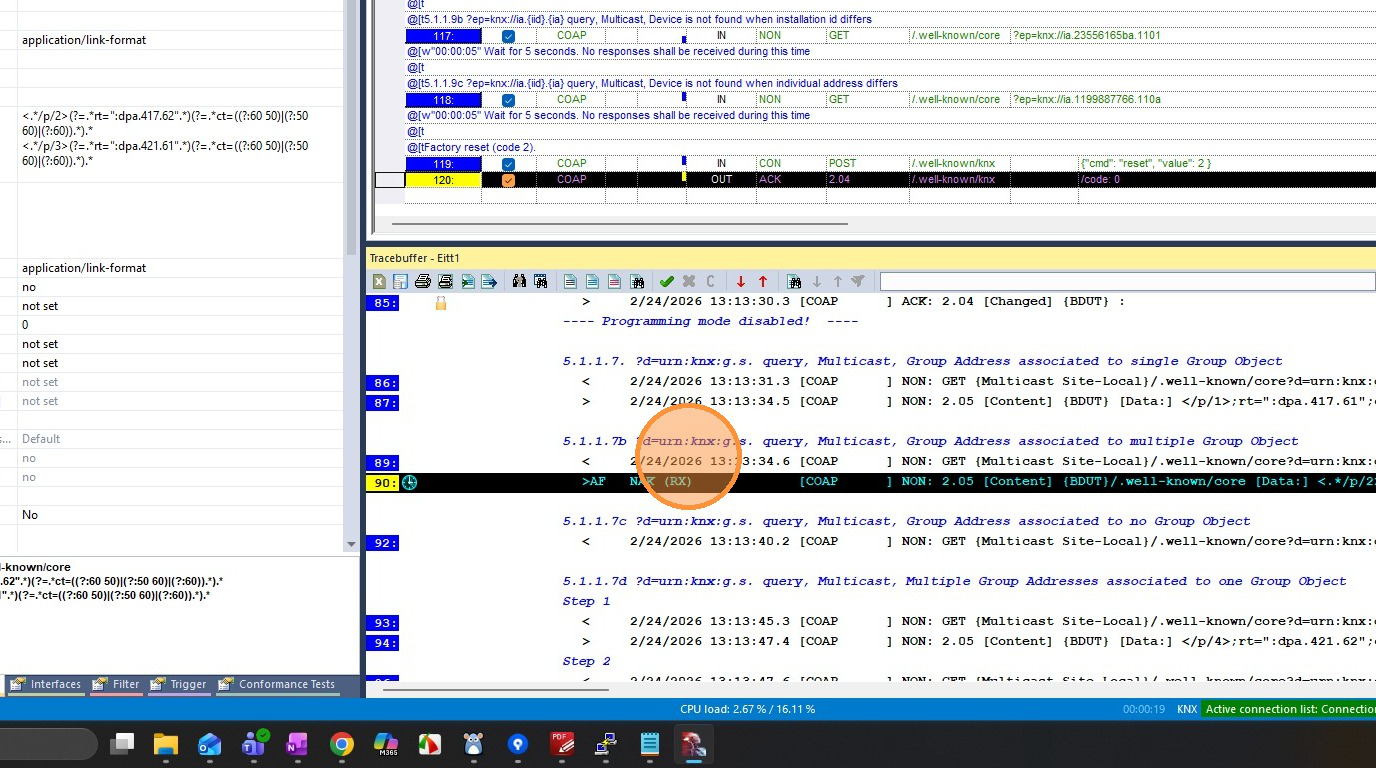
Task: Click the '/code: 0' cell in row 120
Action: pyautogui.click(x=1226, y=180)
